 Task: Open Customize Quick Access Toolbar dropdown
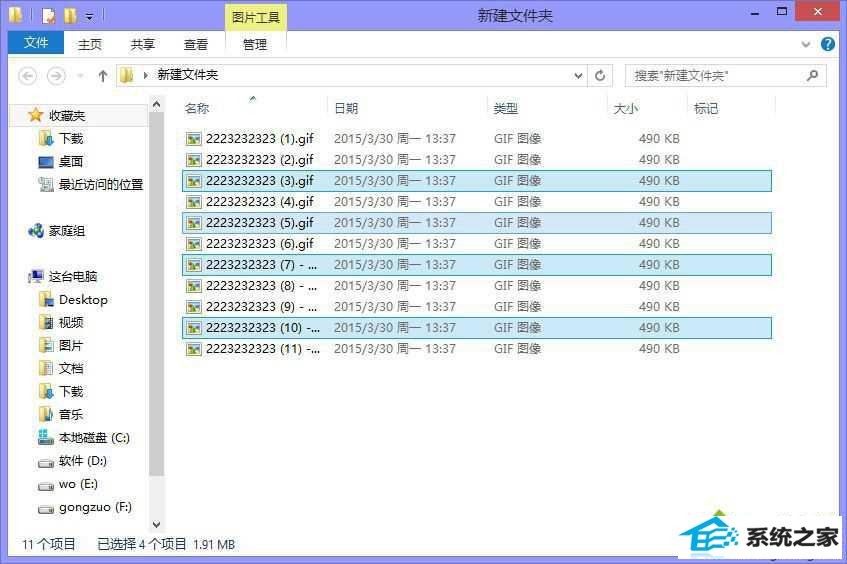90,17
